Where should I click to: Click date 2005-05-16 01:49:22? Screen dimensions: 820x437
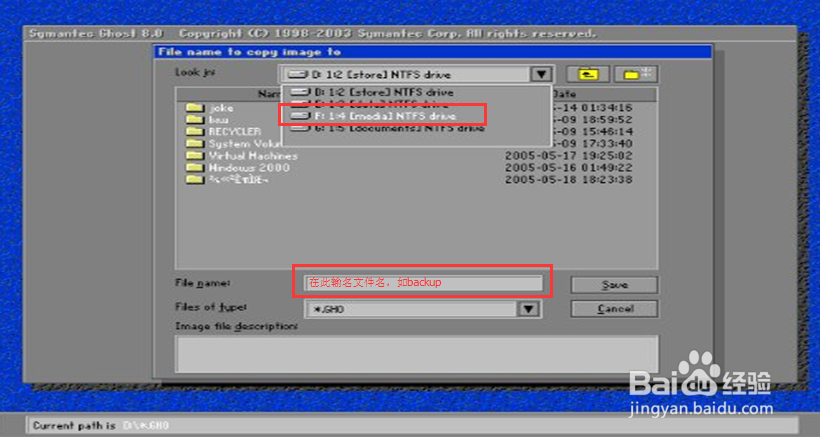[x=568, y=168]
